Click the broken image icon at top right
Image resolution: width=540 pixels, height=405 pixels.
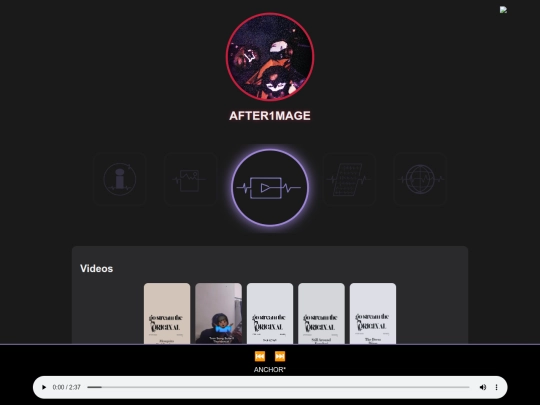click(503, 10)
